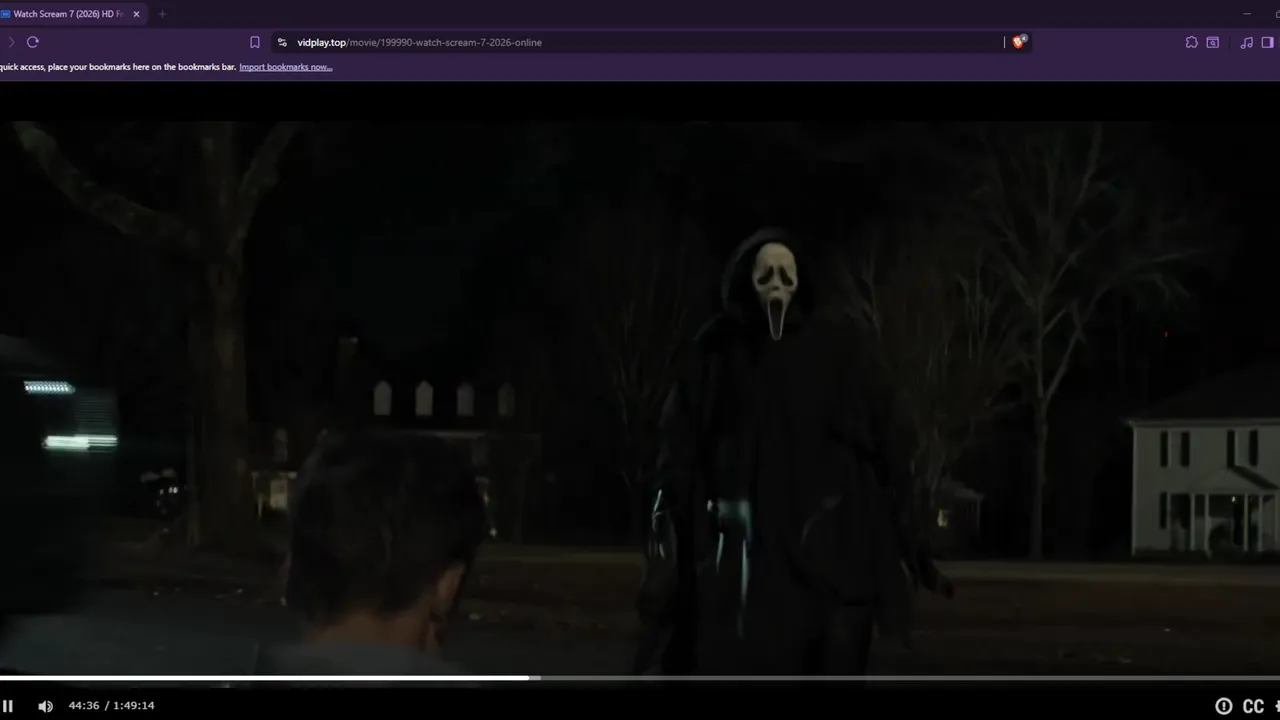The width and height of the screenshot is (1280, 720).
Task: Close the Watch Scream 7 tab
Action: [x=136, y=14]
